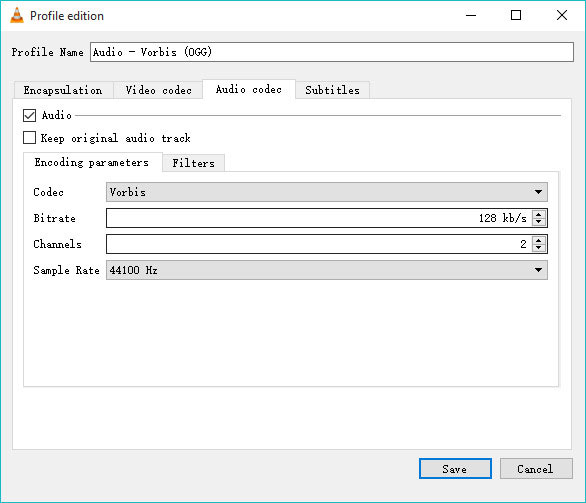Decrease channels with the down stepper arrow
The height and width of the screenshot is (503, 586).
click(x=539, y=248)
